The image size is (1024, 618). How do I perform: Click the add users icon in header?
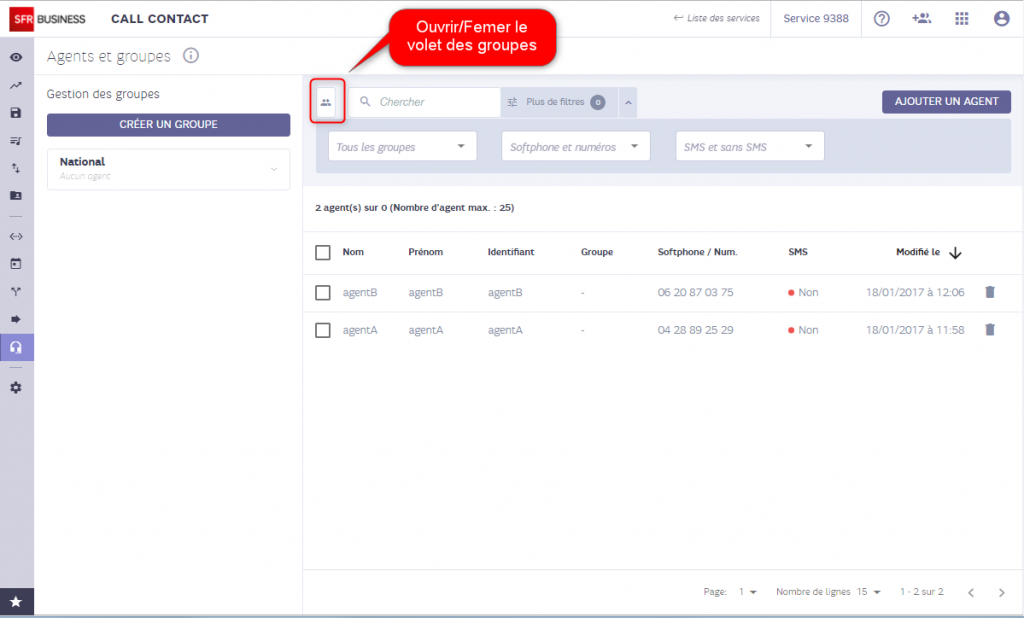click(x=921, y=19)
